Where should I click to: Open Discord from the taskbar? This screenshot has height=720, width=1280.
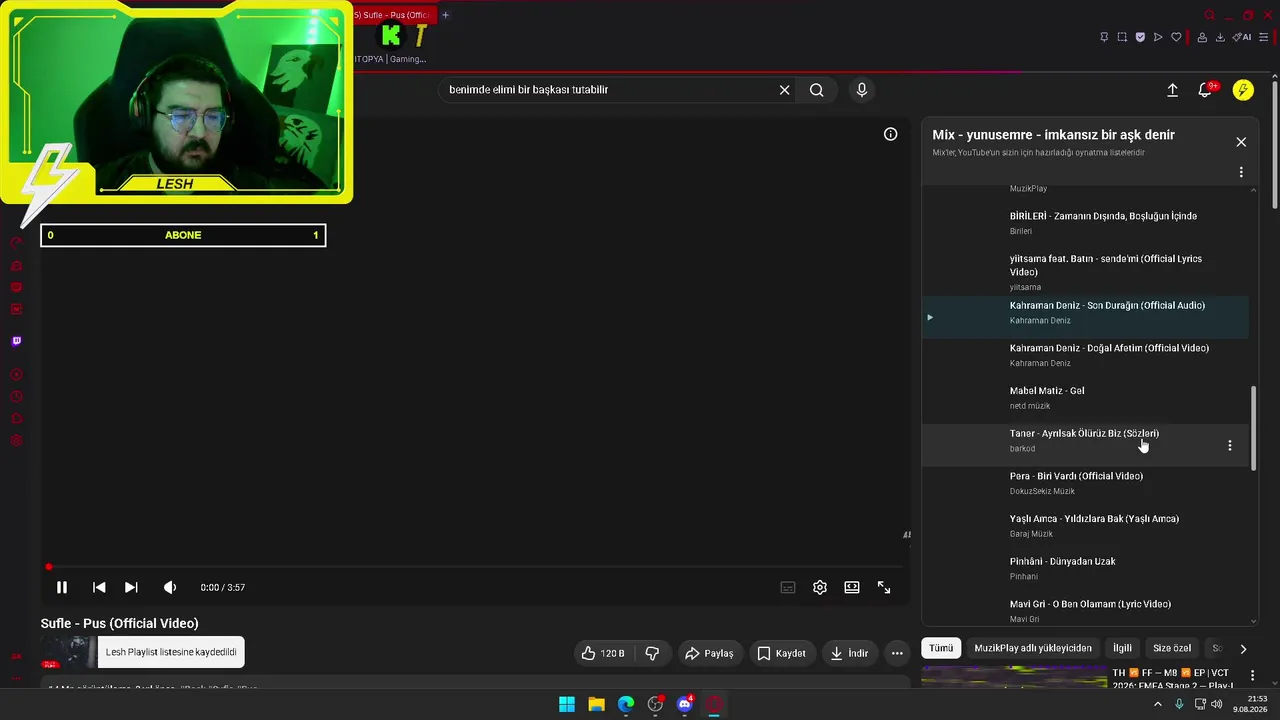tap(685, 704)
